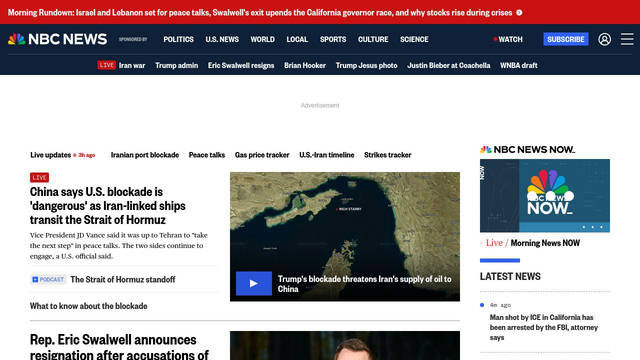Open Justin Bieber at Coachella topic
The width and height of the screenshot is (640, 360).
click(x=449, y=65)
